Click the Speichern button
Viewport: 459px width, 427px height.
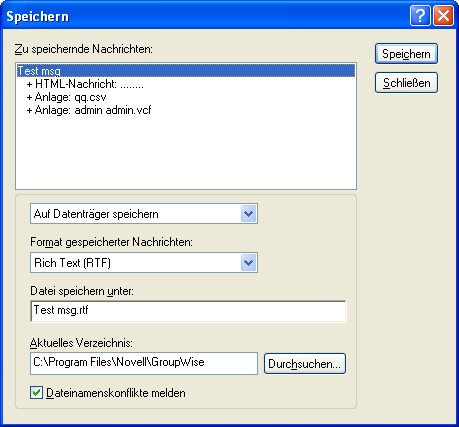point(406,54)
